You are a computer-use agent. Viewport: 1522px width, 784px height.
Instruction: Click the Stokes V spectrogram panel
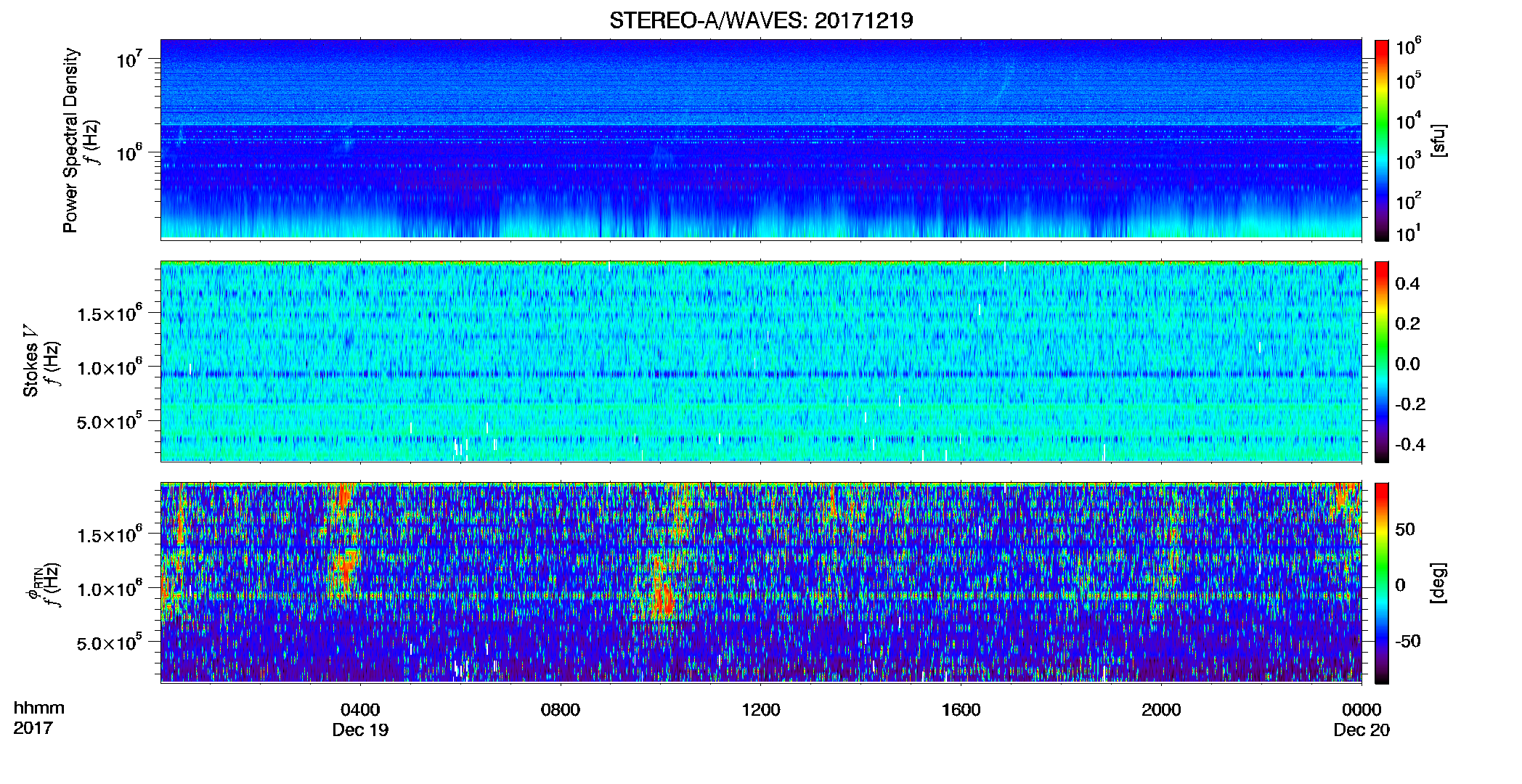point(761,361)
